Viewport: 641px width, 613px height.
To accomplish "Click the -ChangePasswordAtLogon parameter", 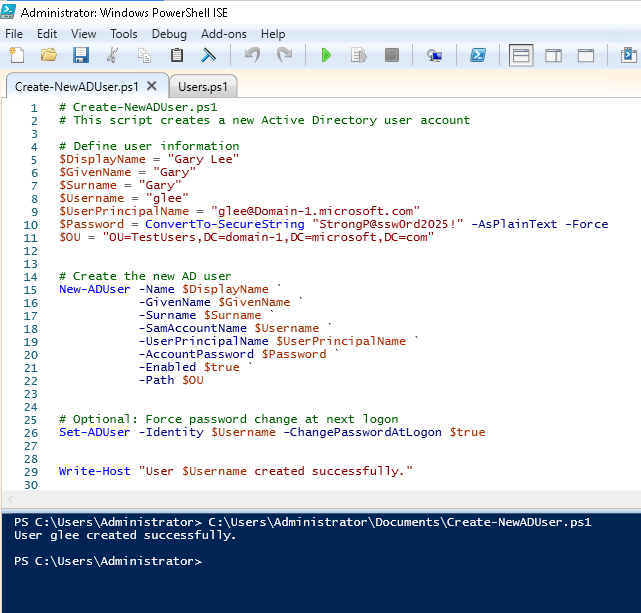I will 363,432.
